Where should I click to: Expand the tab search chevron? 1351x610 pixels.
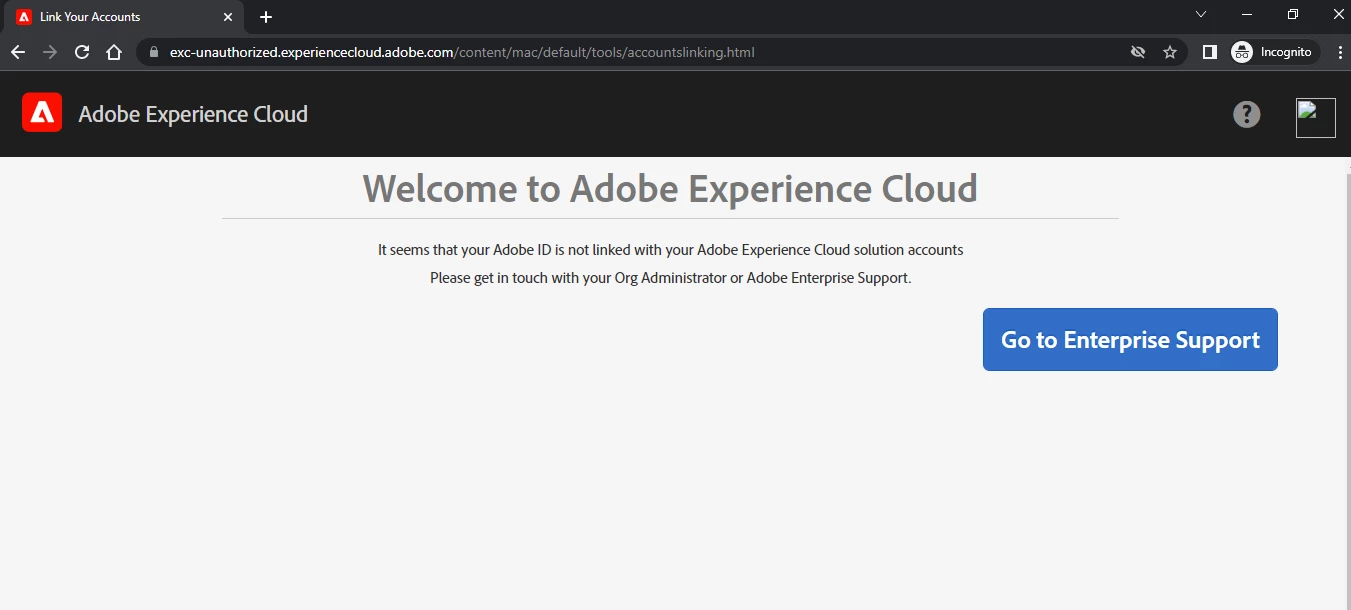[1201, 15]
